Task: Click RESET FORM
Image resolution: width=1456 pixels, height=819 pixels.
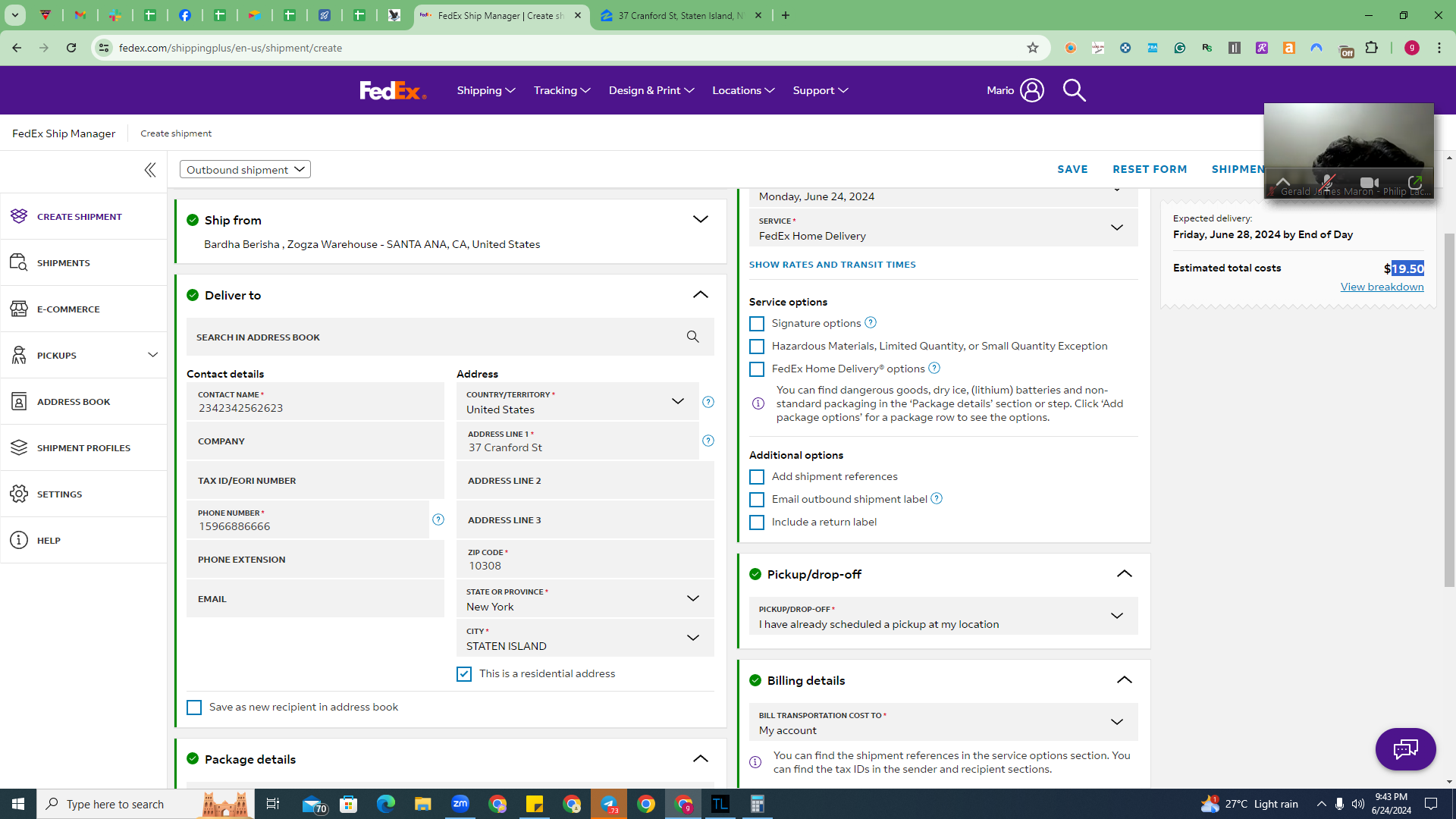Action: point(1150,169)
